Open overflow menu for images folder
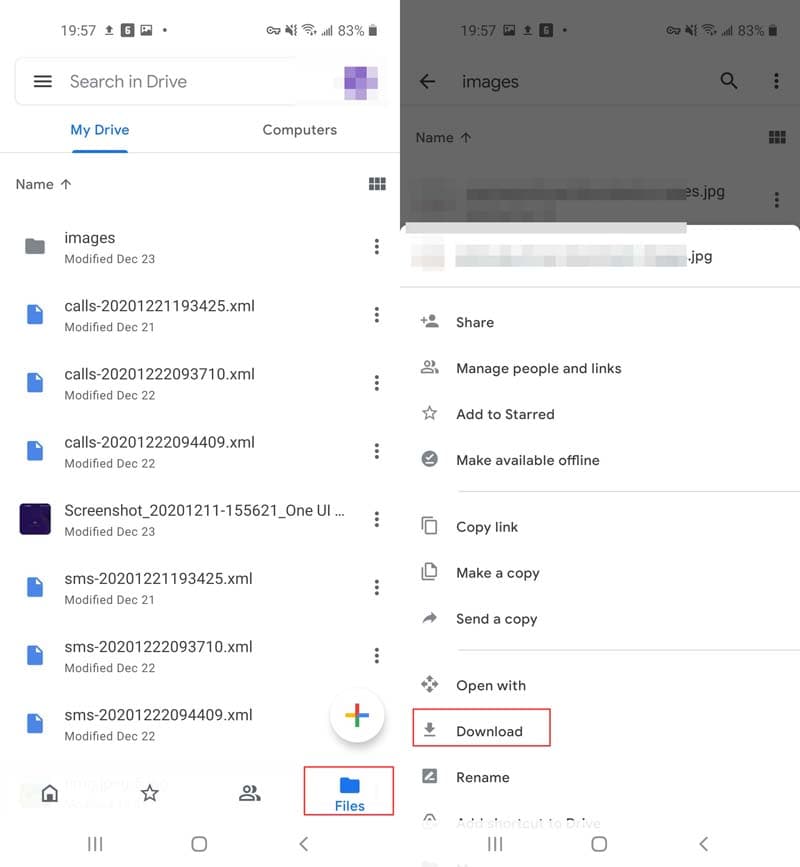Viewport: 800px width, 867px height. tap(377, 246)
